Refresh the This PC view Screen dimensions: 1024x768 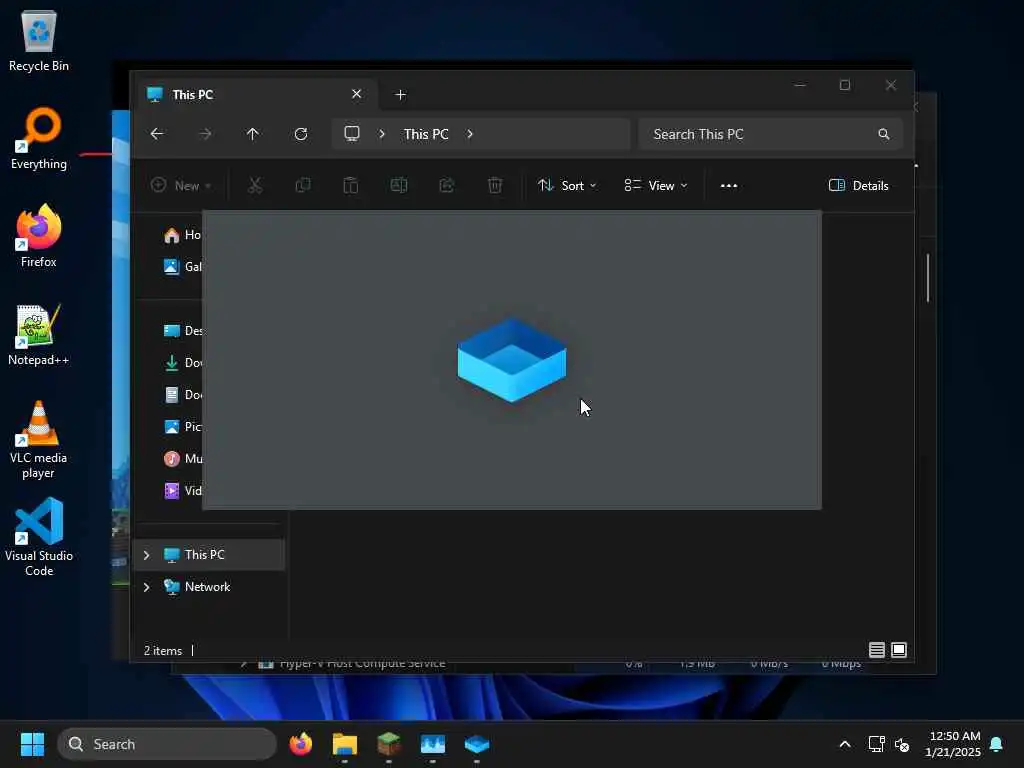(301, 134)
